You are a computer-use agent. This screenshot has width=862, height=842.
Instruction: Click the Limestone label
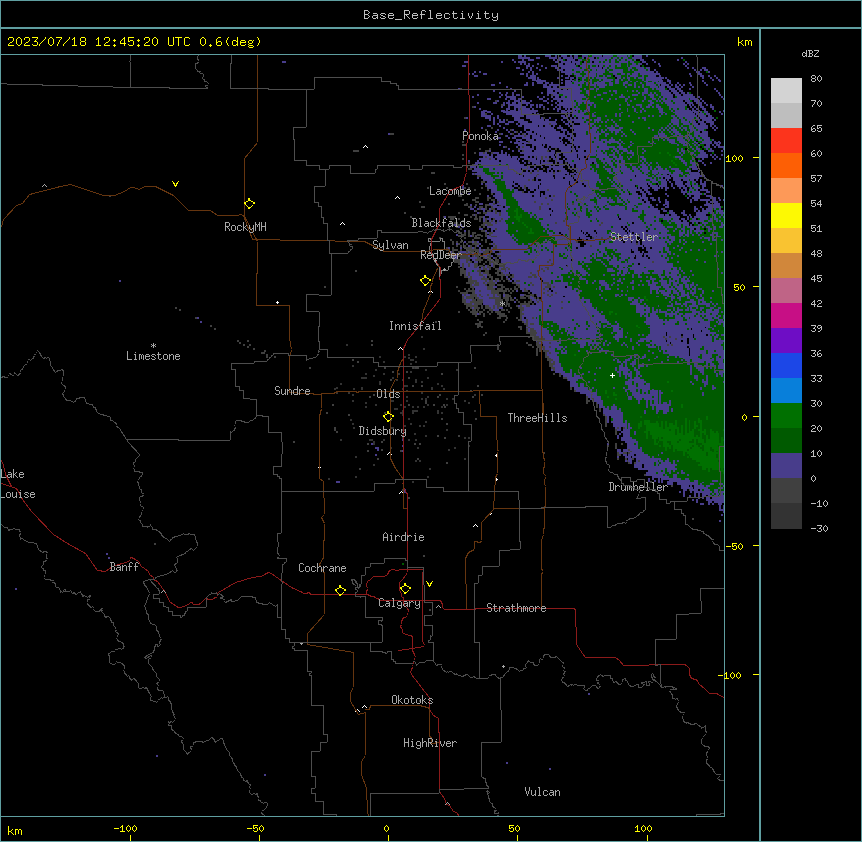153,356
